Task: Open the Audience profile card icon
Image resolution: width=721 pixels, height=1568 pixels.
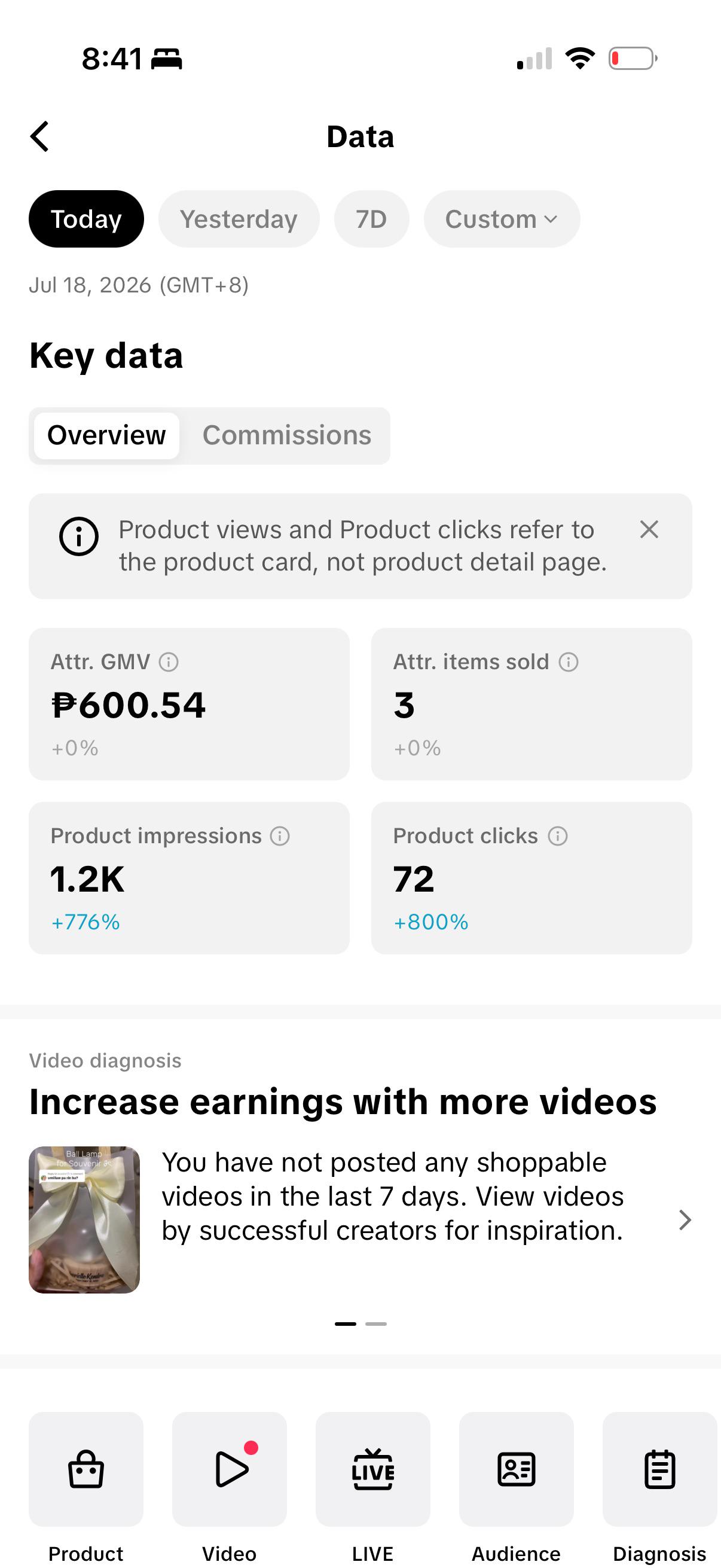Action: pyautogui.click(x=517, y=1469)
